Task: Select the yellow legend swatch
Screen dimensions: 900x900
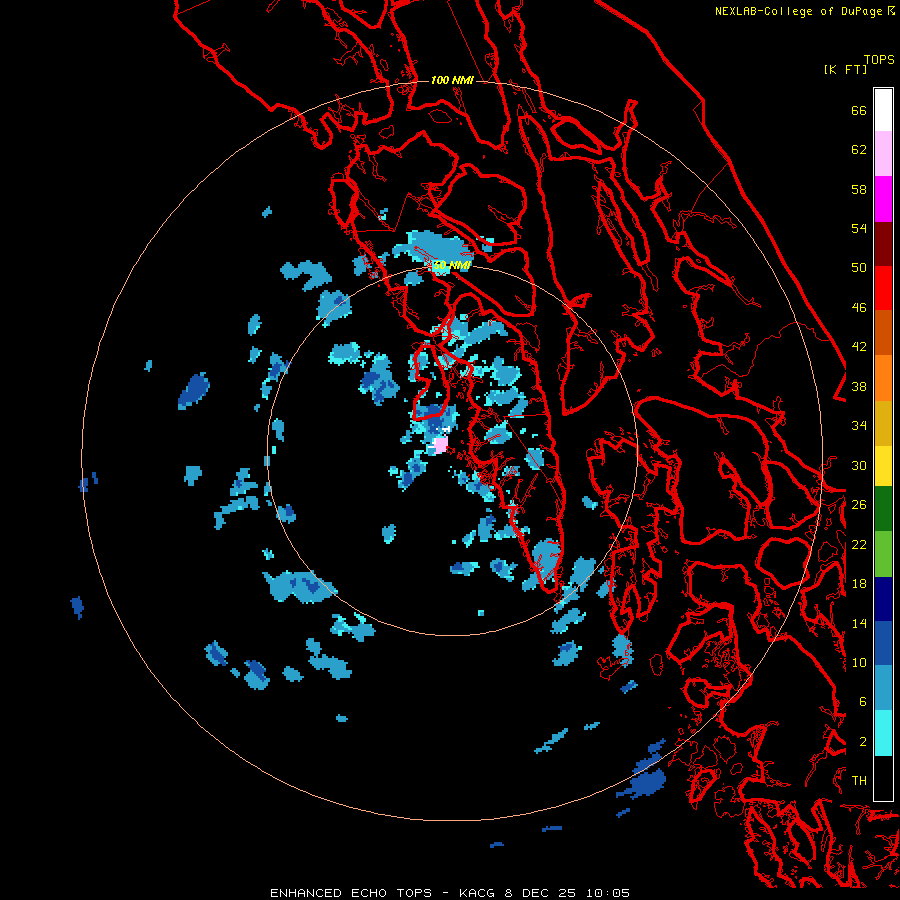Action: pyautogui.click(x=883, y=466)
